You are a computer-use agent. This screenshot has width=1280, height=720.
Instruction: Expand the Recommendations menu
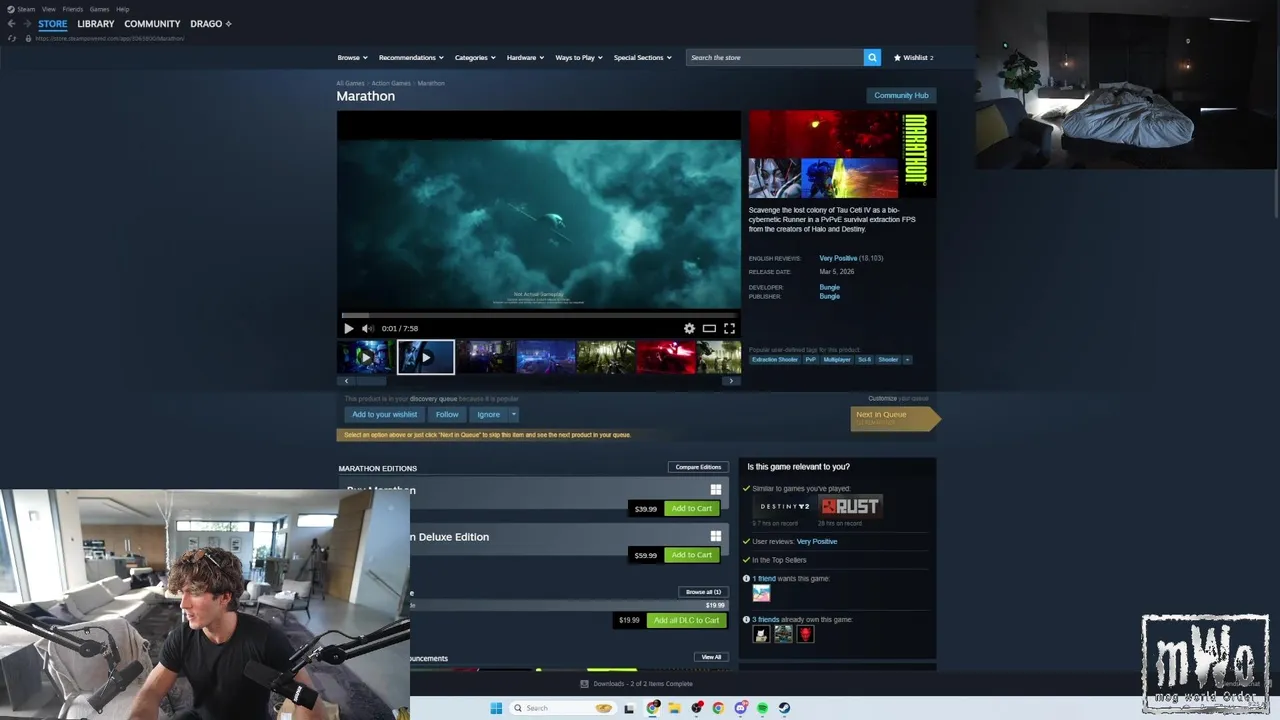(x=411, y=57)
